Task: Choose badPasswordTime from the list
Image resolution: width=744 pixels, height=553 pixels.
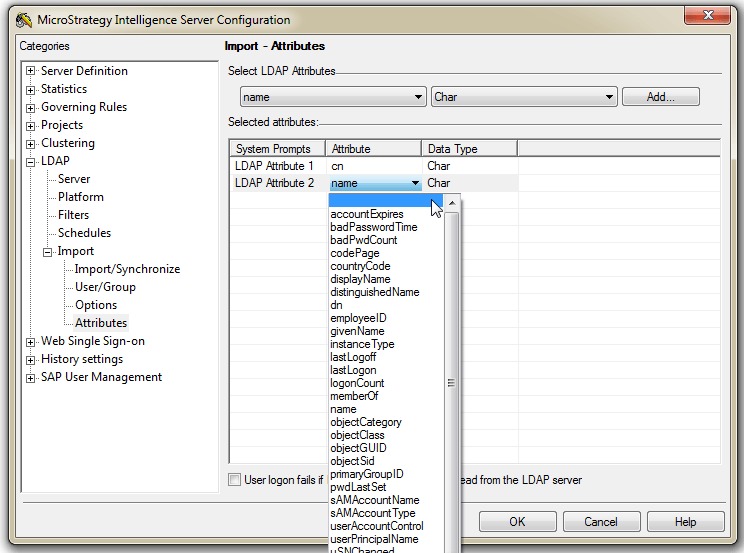Action: pos(374,227)
